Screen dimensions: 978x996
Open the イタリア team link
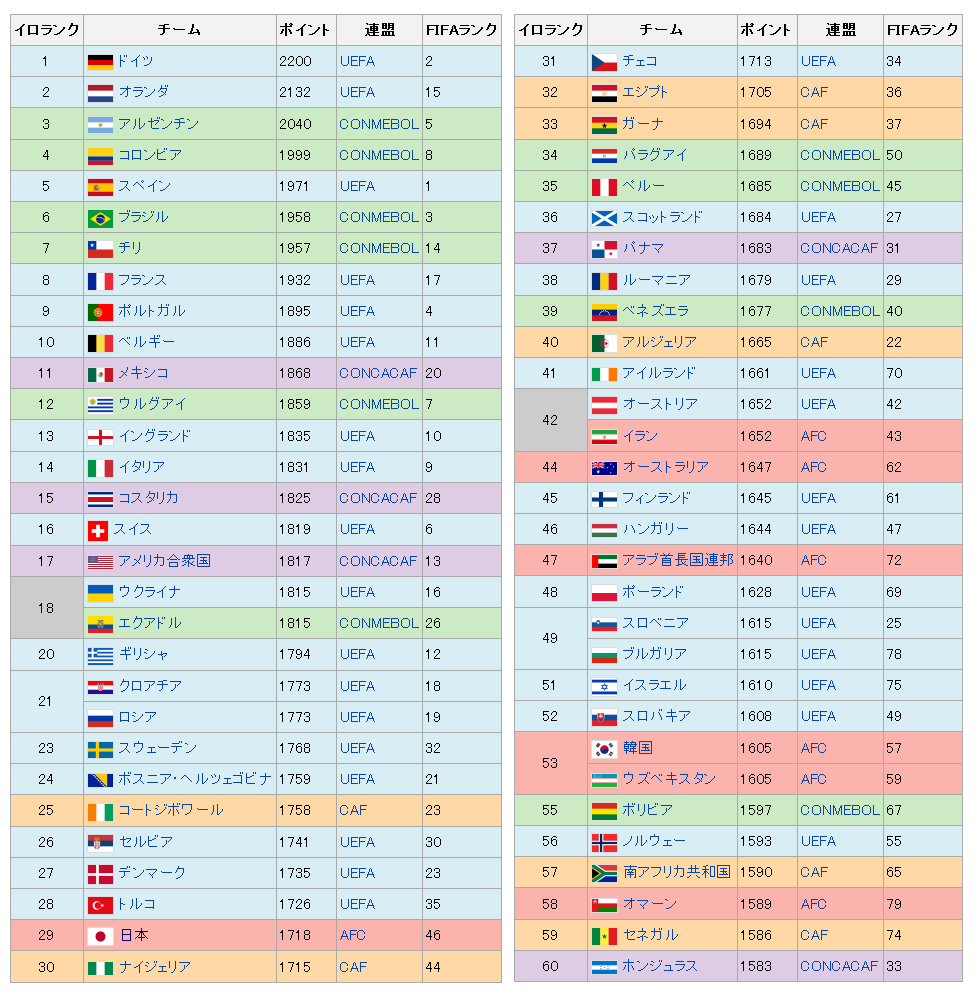[x=142, y=467]
